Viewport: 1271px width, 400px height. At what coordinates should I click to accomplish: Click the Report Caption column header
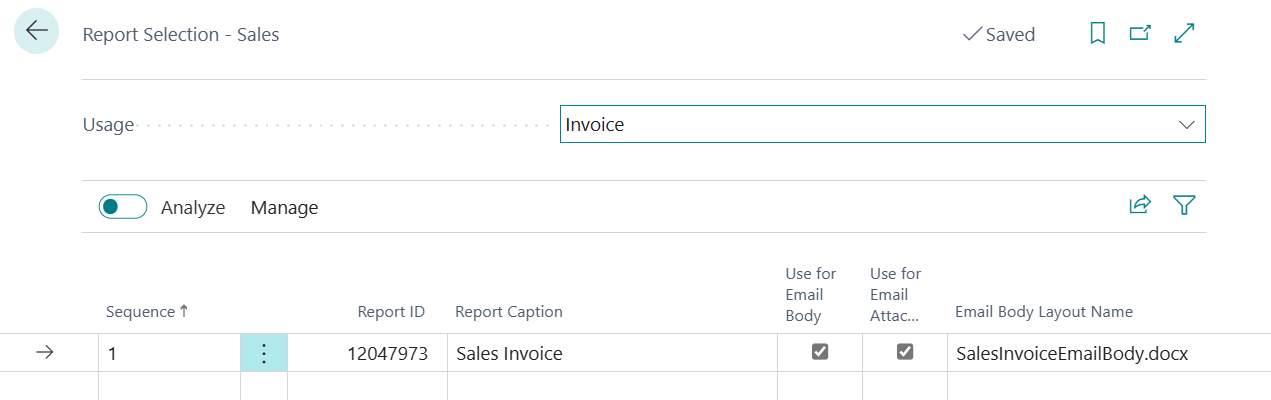(509, 312)
